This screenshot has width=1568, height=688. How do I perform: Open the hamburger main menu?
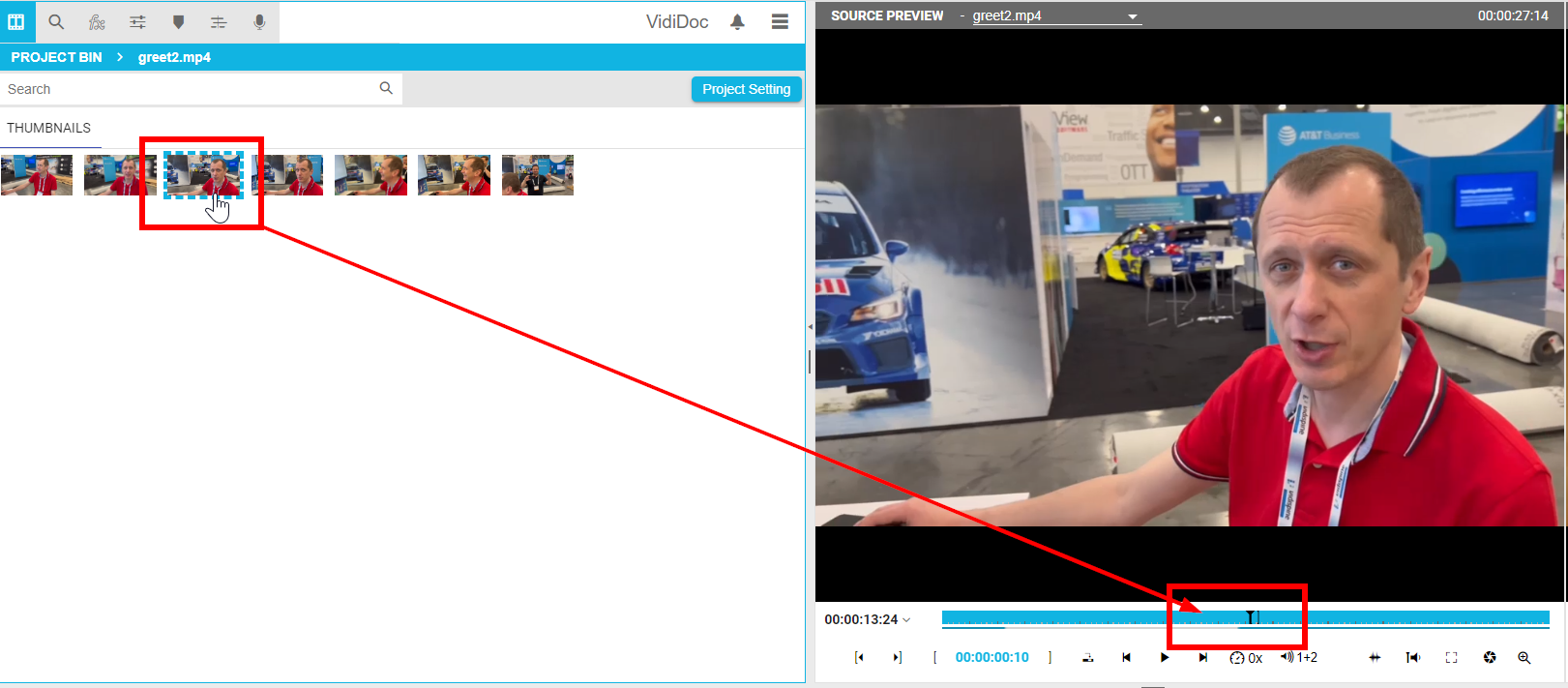click(780, 21)
